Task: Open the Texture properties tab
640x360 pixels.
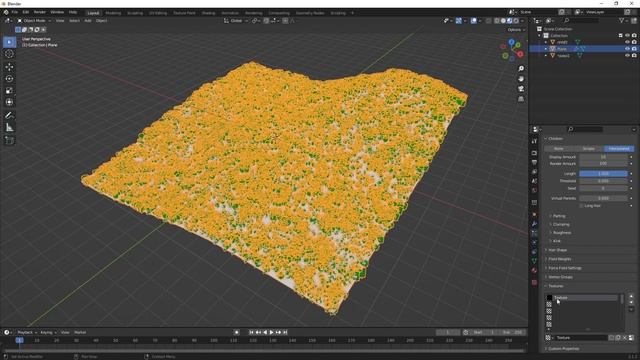Action: (x=534, y=282)
